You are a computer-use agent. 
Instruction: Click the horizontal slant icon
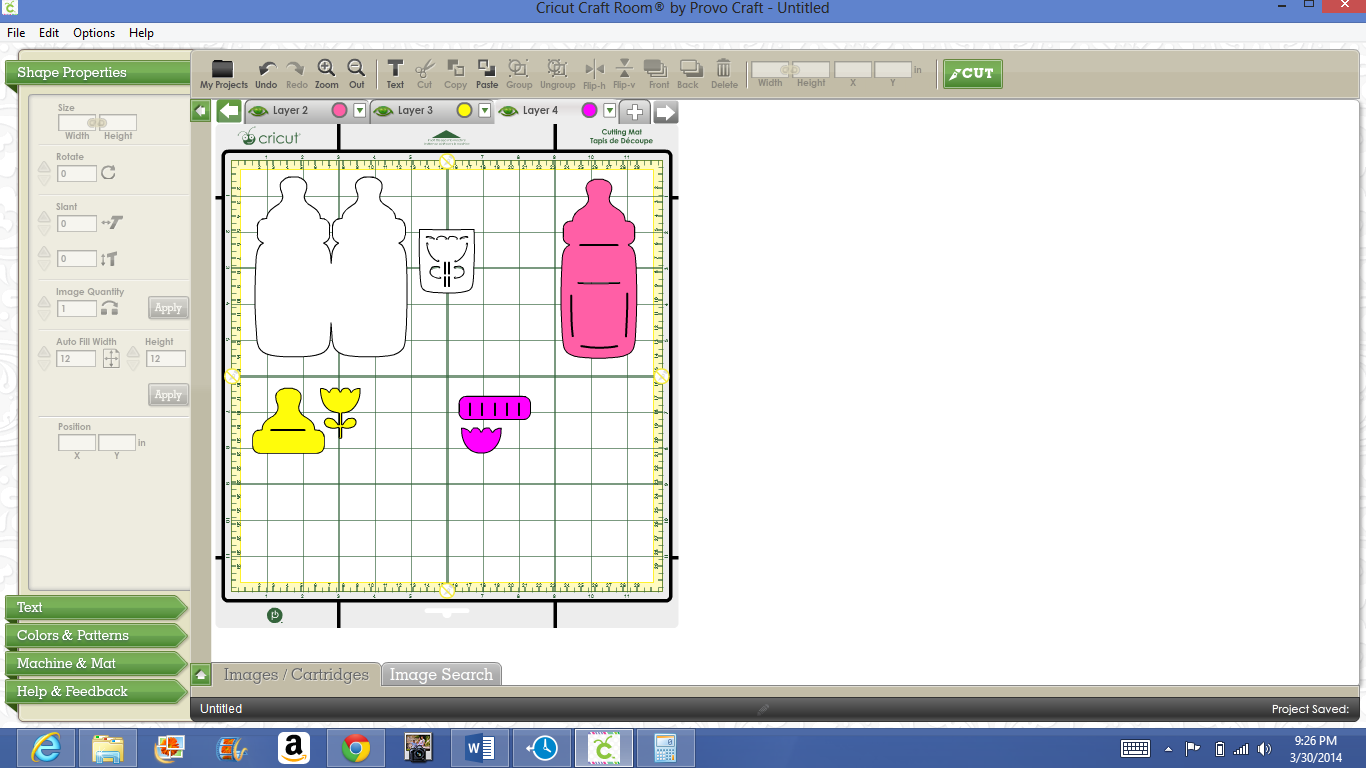(x=112, y=223)
